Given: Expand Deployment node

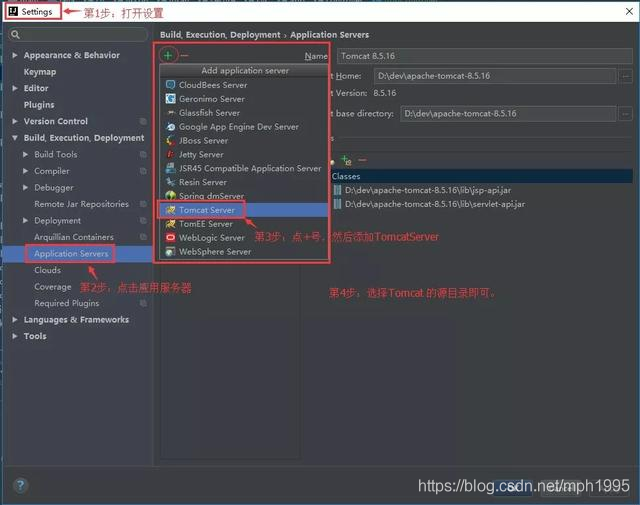Looking at the screenshot, I should click(x=25, y=220).
